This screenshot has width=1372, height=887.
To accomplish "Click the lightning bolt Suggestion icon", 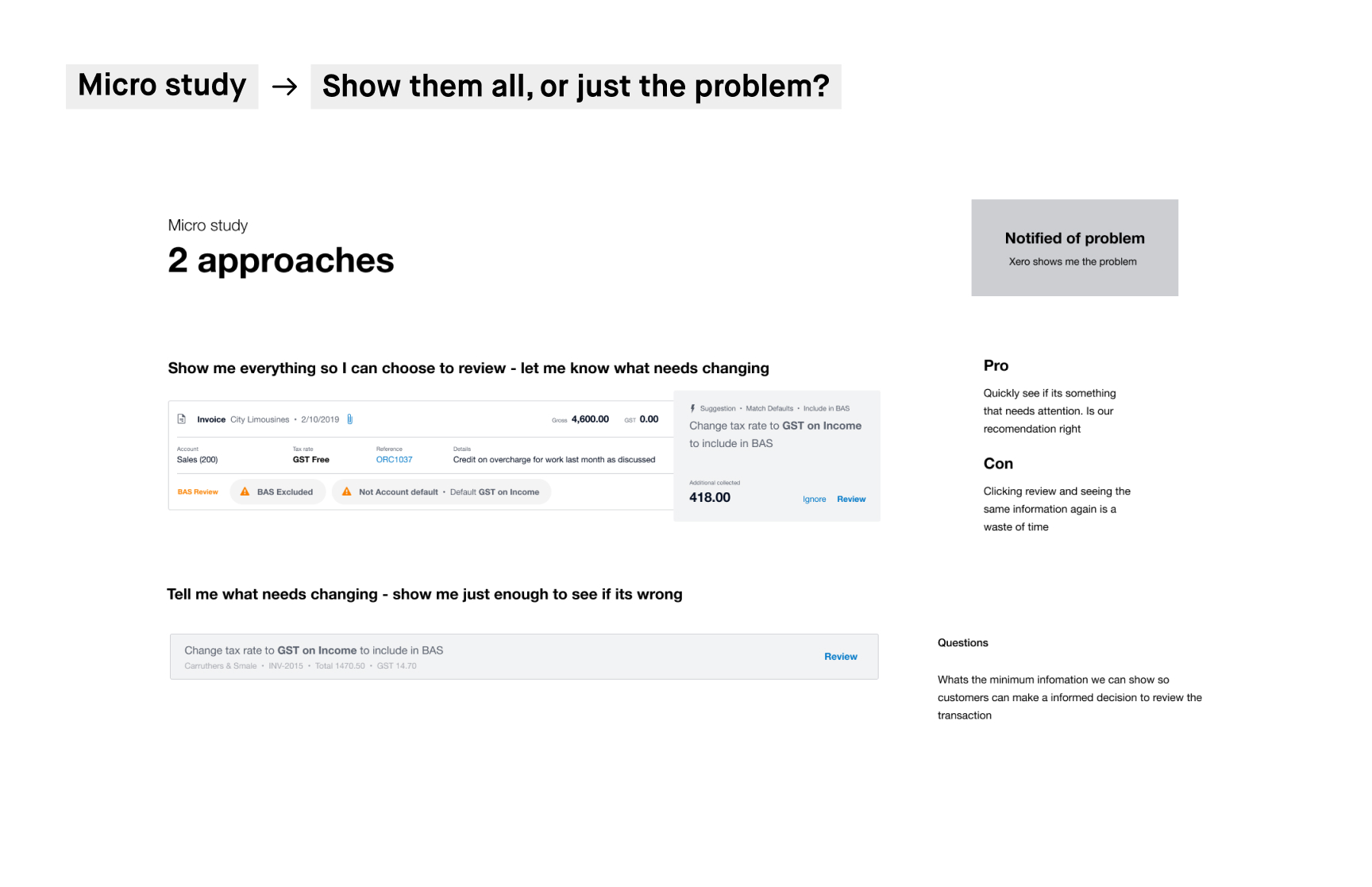I will click(x=692, y=409).
